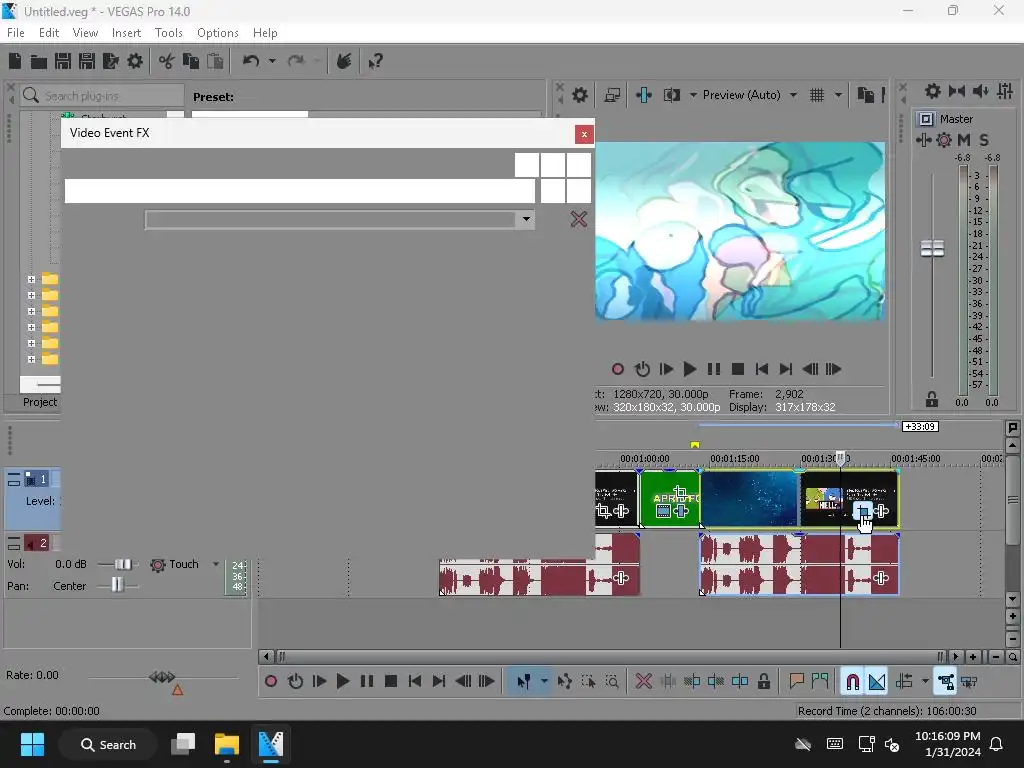Image resolution: width=1024 pixels, height=768 pixels.
Task: Open Auto Ripple mode dropdown arrow
Action: [x=925, y=682]
